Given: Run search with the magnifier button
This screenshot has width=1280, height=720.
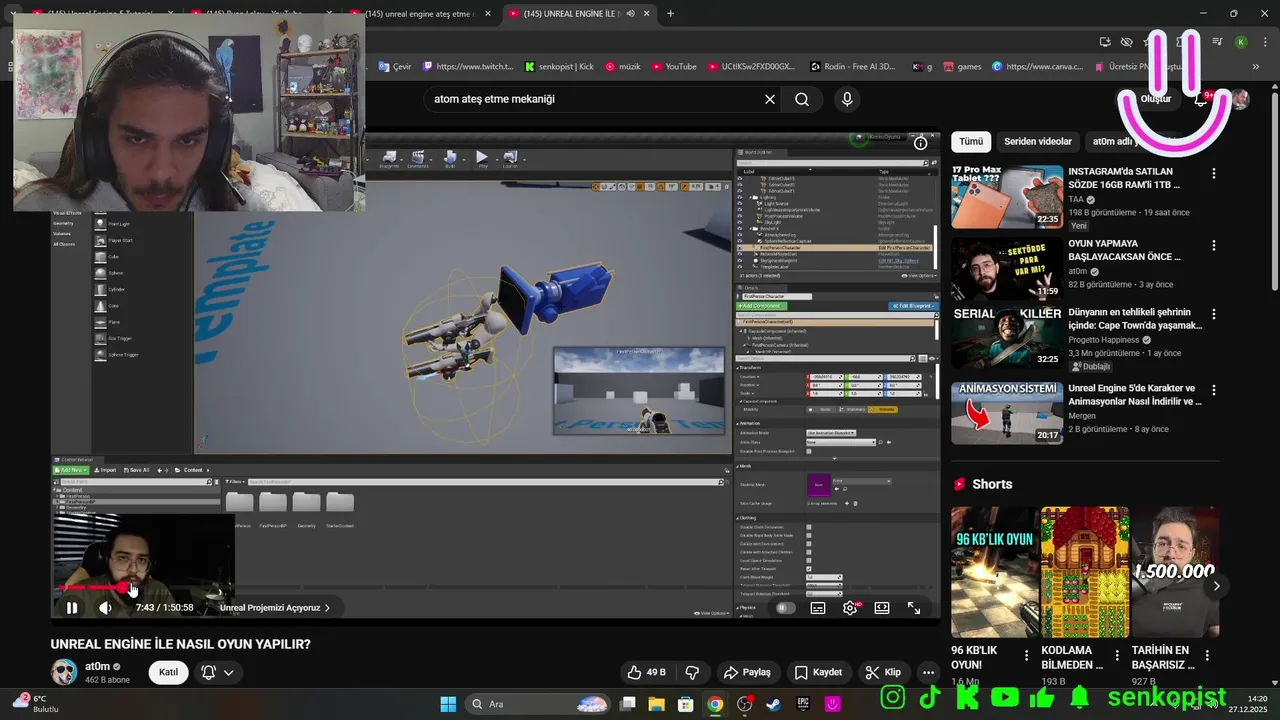Looking at the screenshot, I should 802,99.
